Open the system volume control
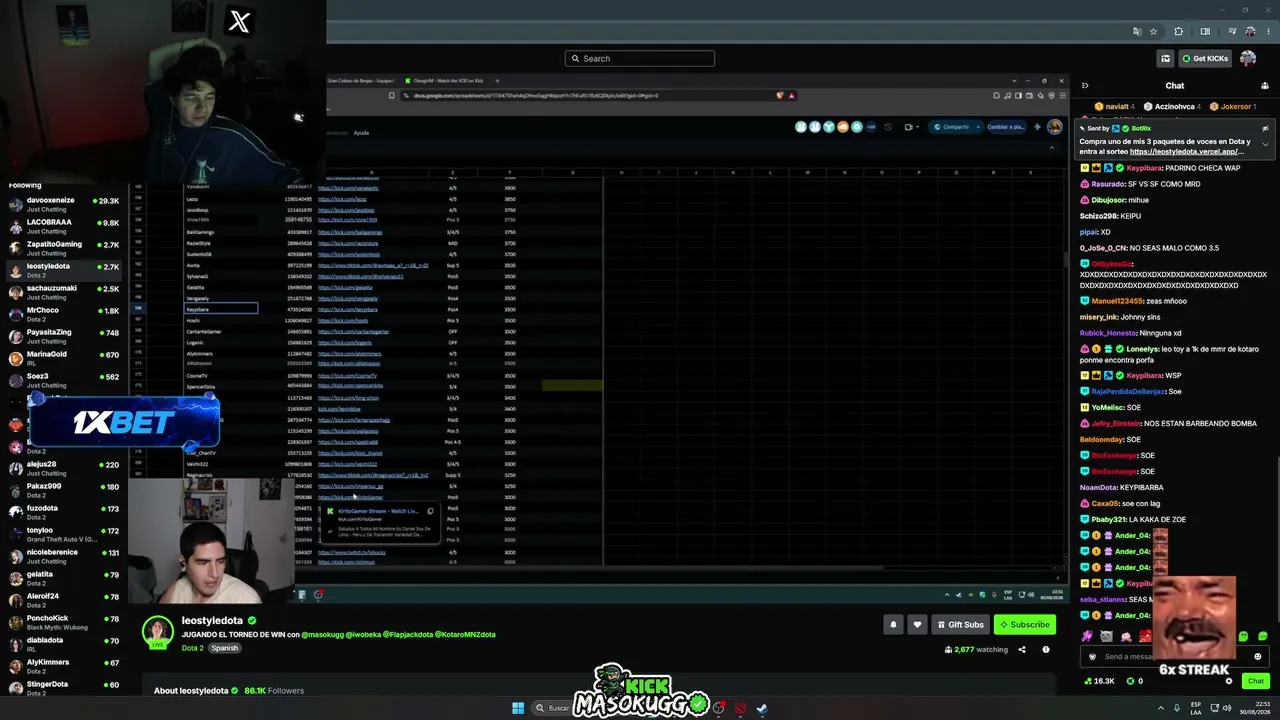The height and width of the screenshot is (720, 1280). [x=1227, y=708]
